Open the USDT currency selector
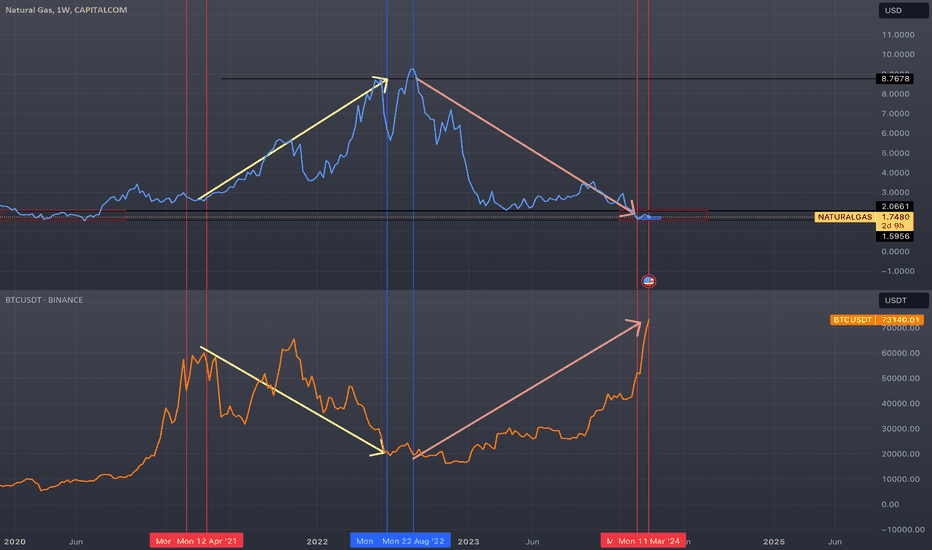Viewport: 932px width, 550px height. point(903,300)
